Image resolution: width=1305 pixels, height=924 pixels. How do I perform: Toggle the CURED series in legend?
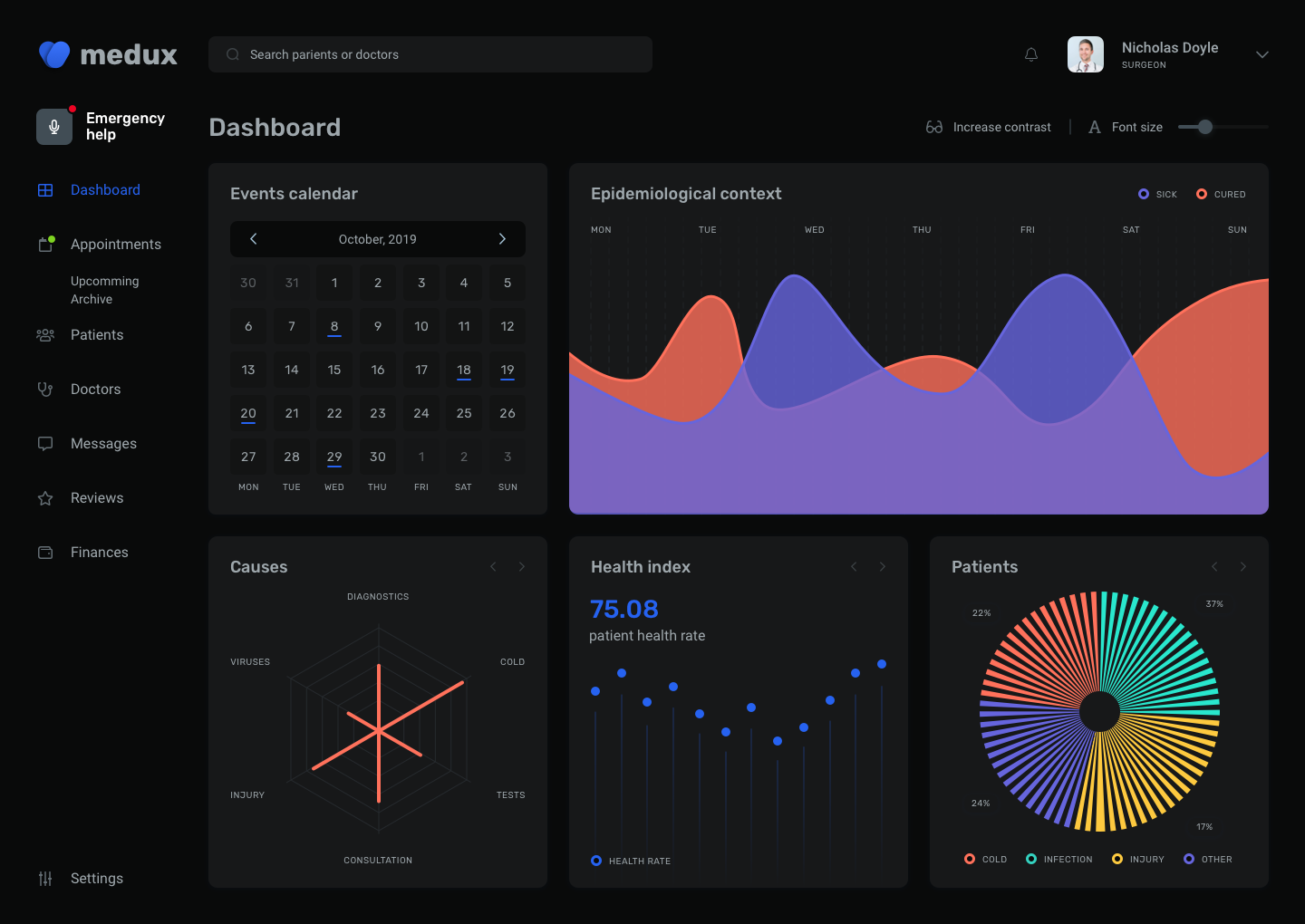(1221, 194)
